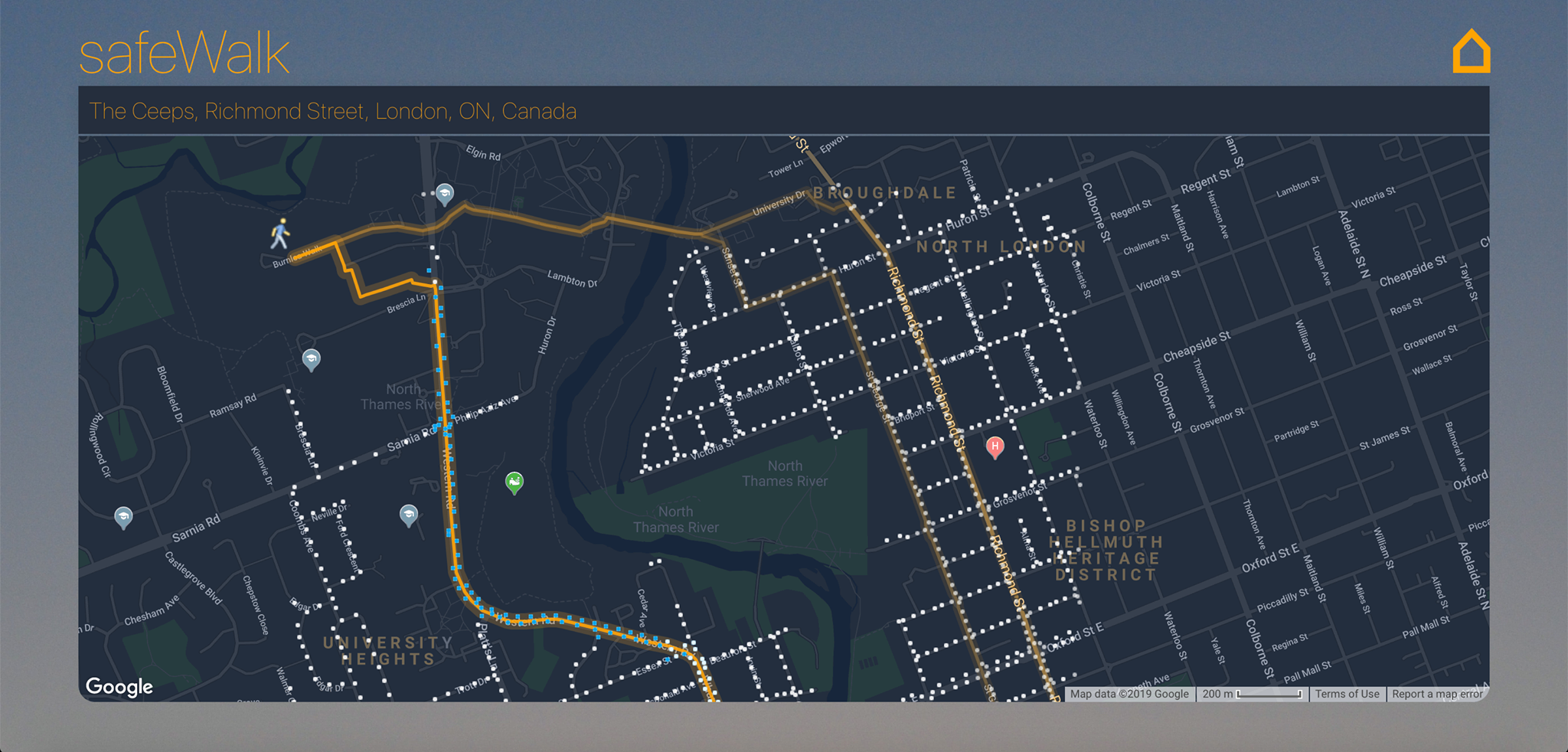Viewport: 1568px width, 752px height.
Task: Click the Regina St label
Action: pyautogui.click(x=1290, y=642)
